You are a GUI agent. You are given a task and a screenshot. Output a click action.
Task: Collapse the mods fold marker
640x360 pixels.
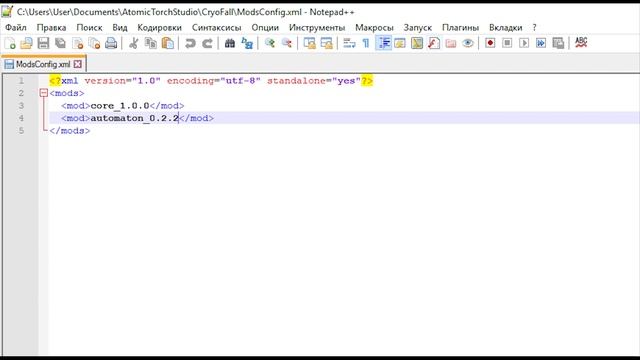[x=44, y=93]
